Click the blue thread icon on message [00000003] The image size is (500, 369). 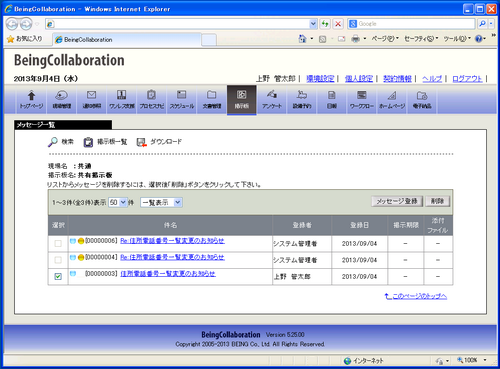tap(73, 274)
